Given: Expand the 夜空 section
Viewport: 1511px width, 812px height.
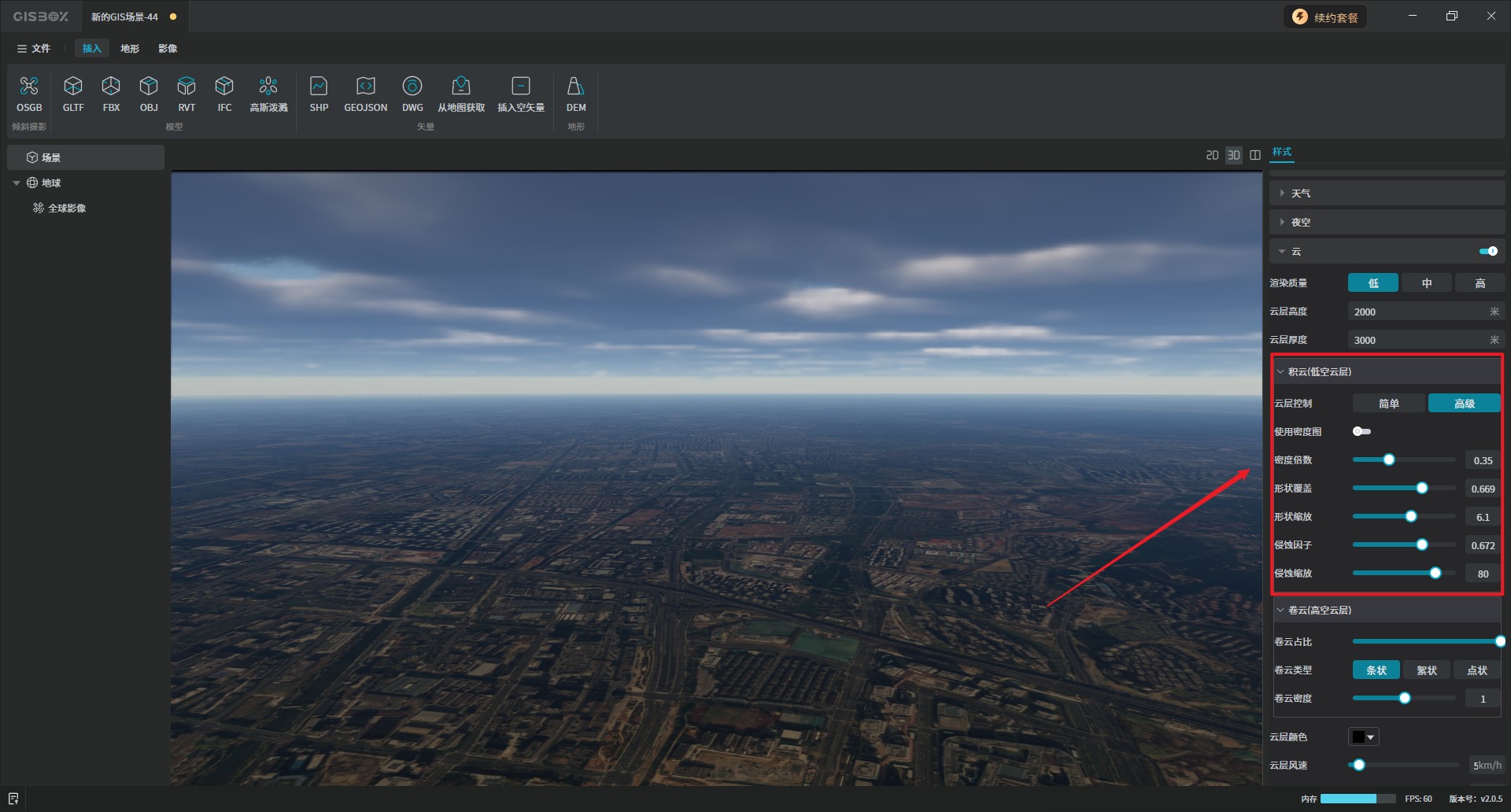Looking at the screenshot, I should click(1300, 223).
